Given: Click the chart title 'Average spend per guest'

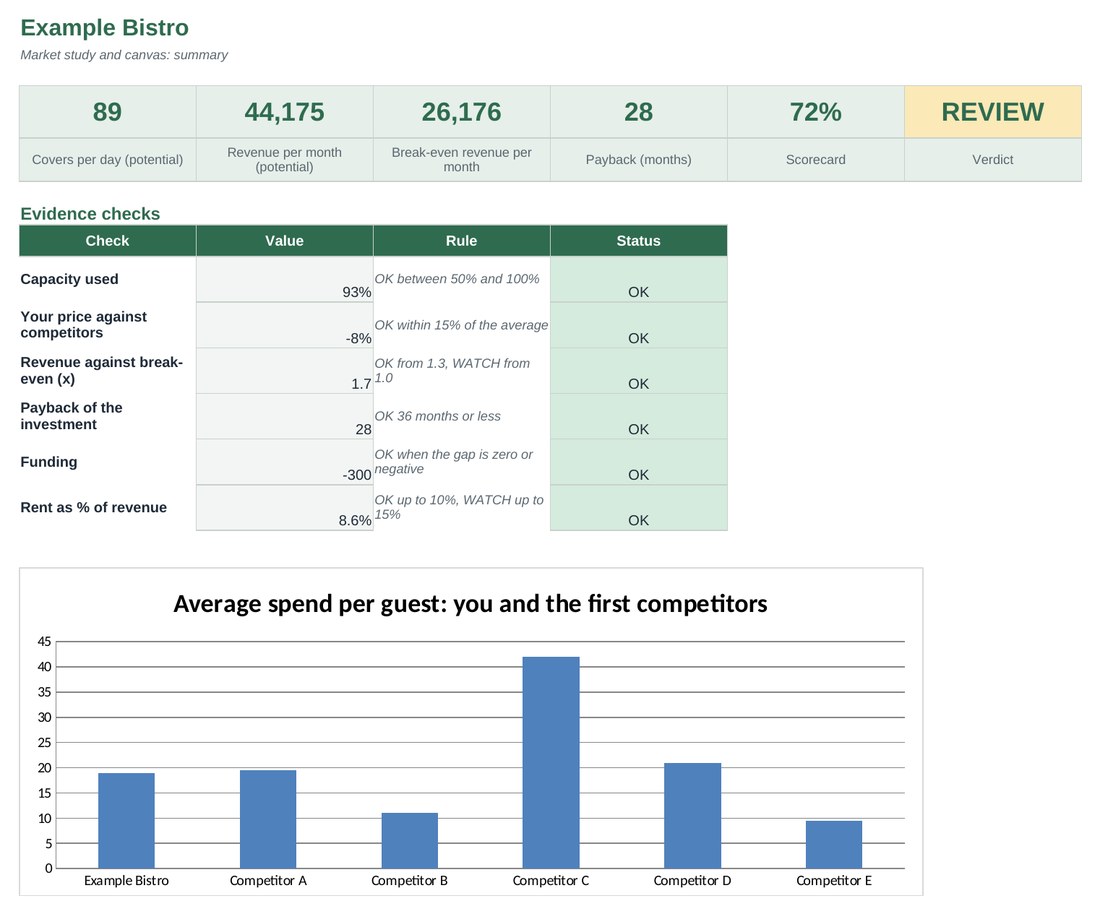Looking at the screenshot, I should pyautogui.click(x=470, y=603).
